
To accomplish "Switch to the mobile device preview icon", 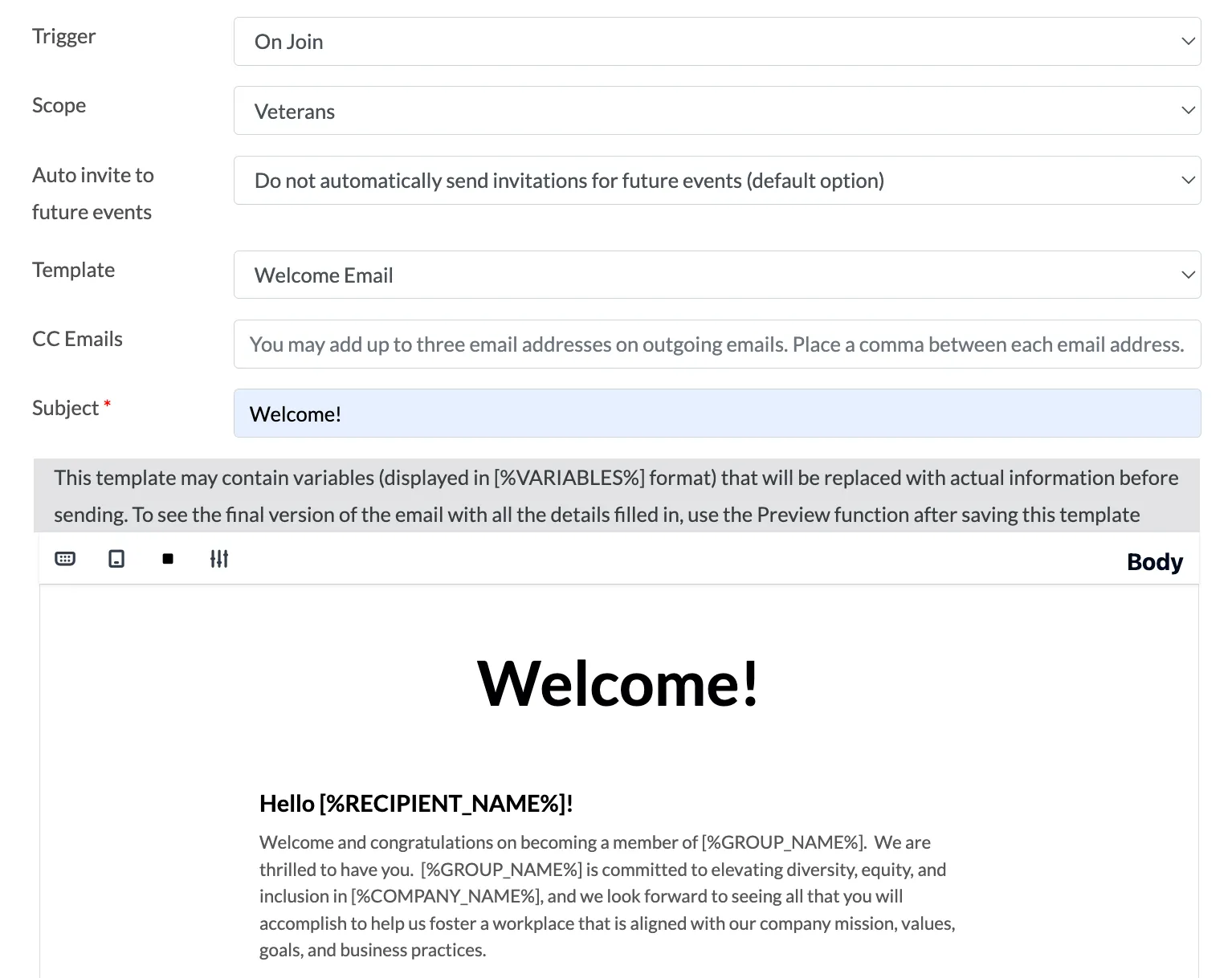I will (x=116, y=559).
